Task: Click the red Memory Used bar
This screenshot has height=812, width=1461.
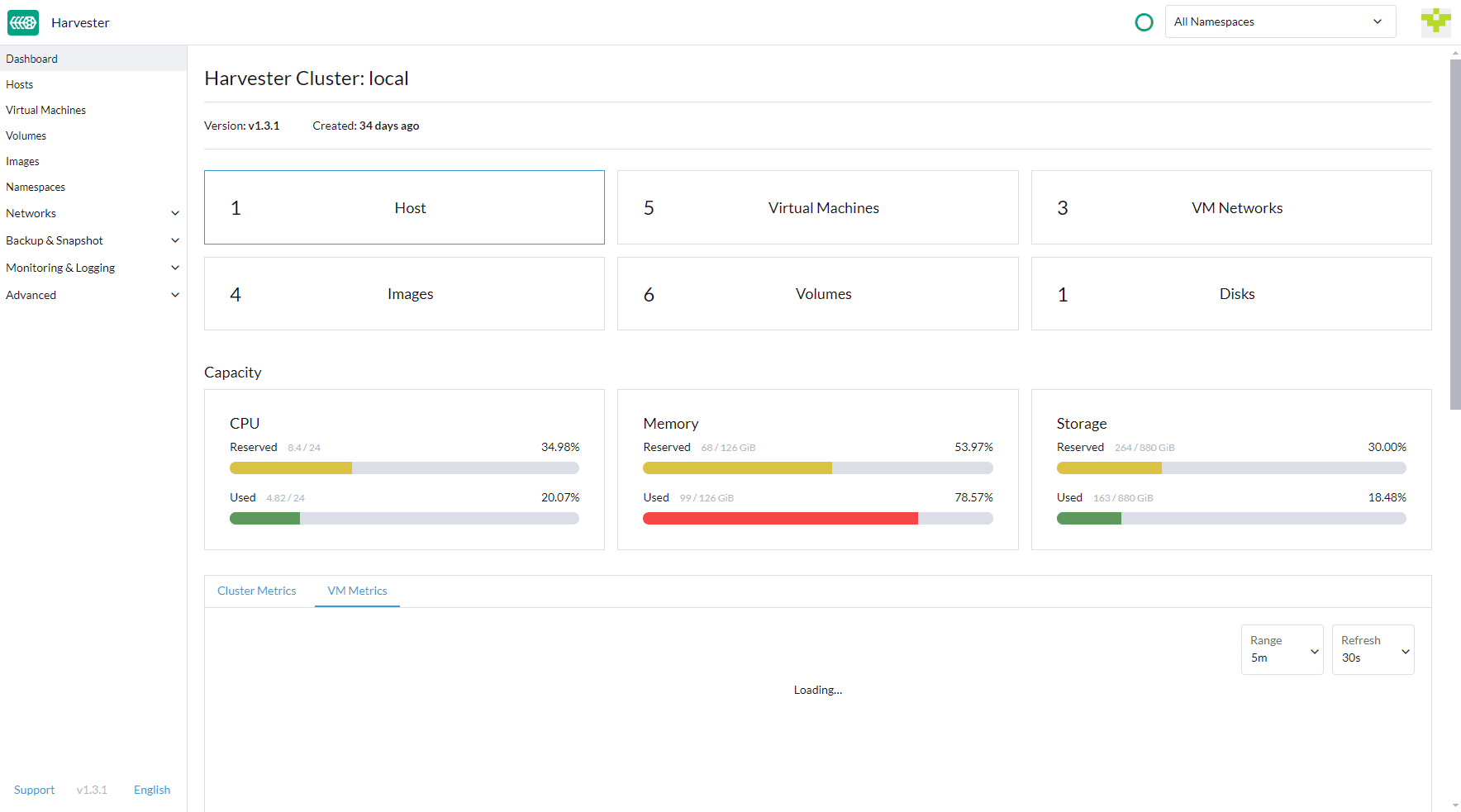Action: pos(780,519)
